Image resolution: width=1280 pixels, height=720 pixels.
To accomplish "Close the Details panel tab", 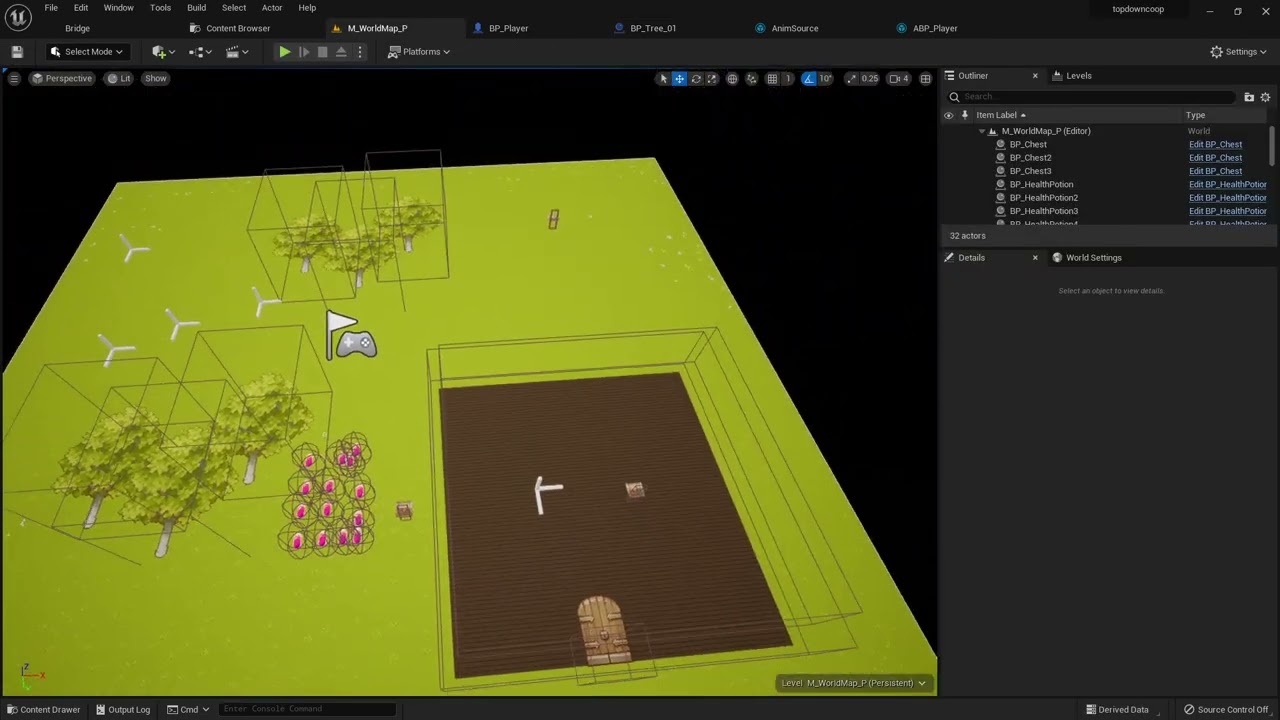I will [1035, 258].
